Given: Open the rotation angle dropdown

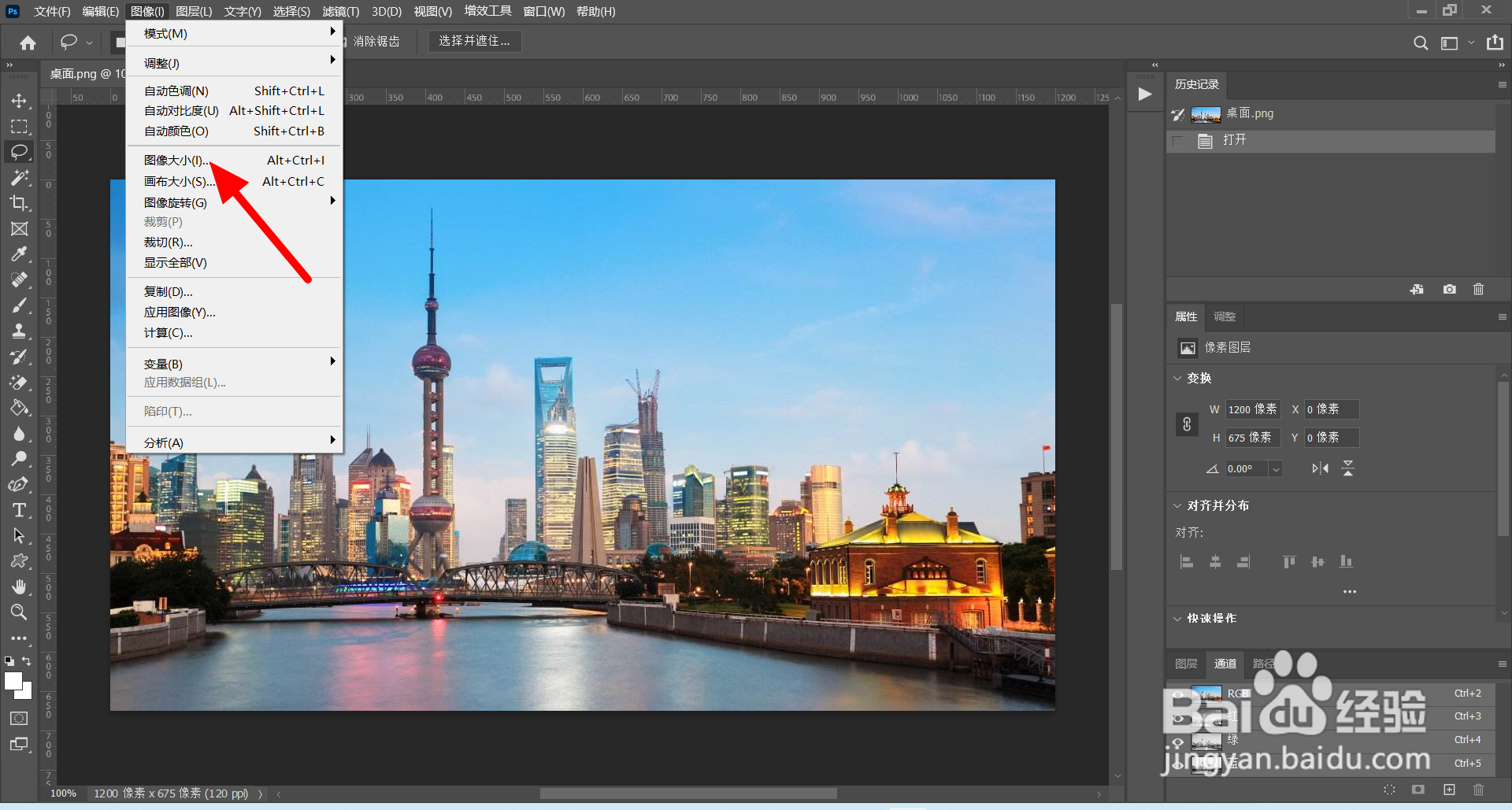Looking at the screenshot, I should (x=1276, y=469).
